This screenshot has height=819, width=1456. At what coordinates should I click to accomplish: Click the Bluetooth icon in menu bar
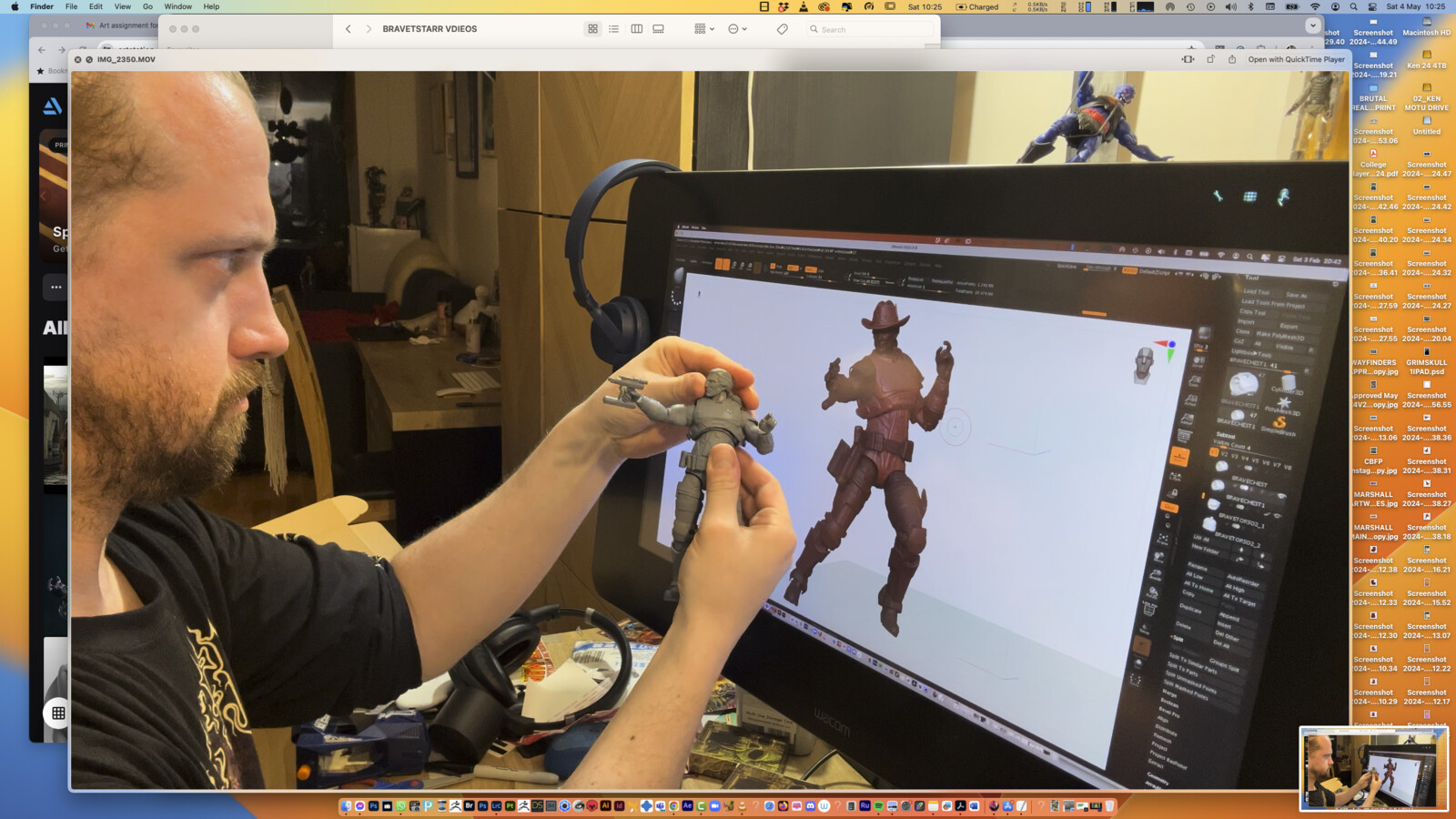1250,6
